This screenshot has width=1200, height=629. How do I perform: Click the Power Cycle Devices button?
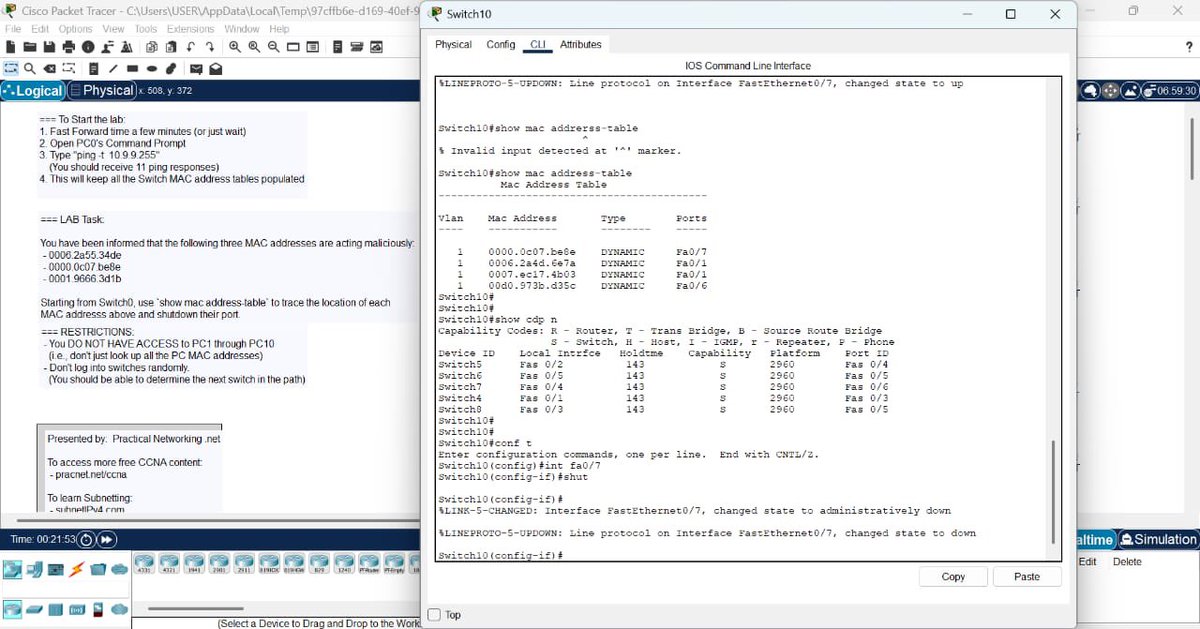[86, 540]
